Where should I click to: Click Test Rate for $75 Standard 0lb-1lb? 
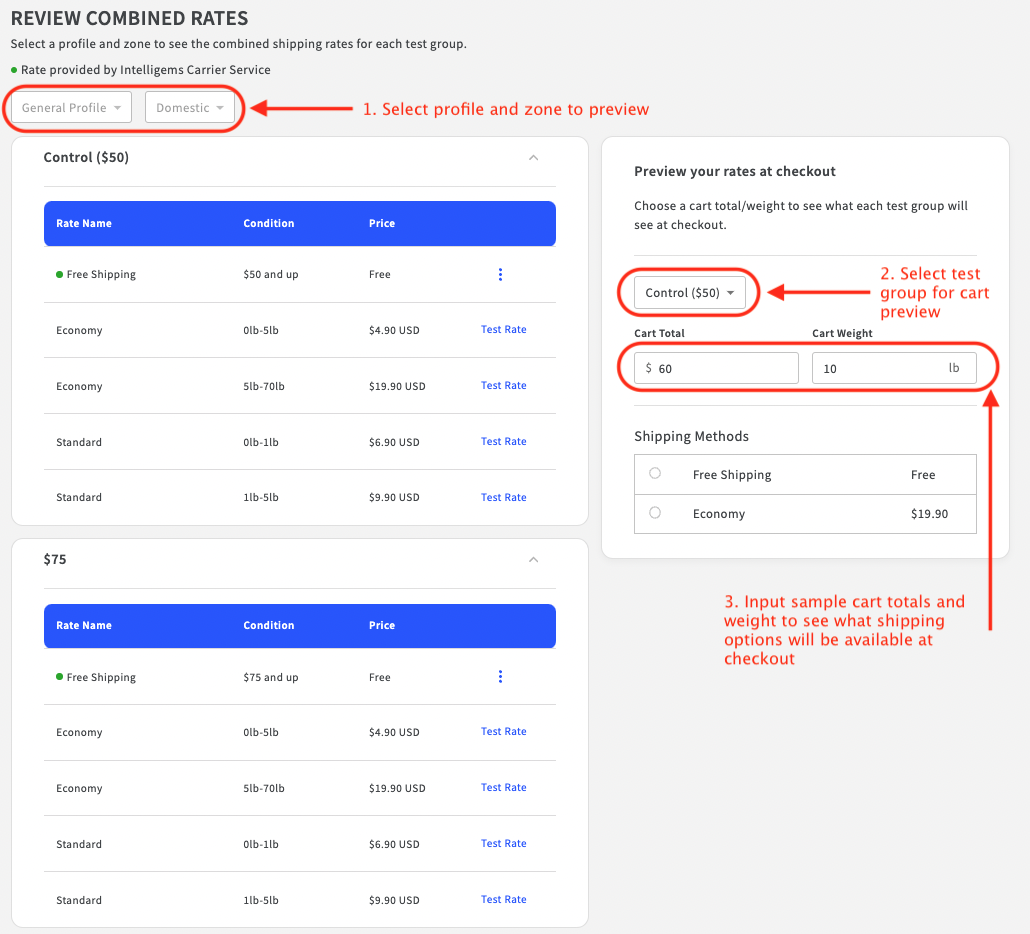[503, 844]
